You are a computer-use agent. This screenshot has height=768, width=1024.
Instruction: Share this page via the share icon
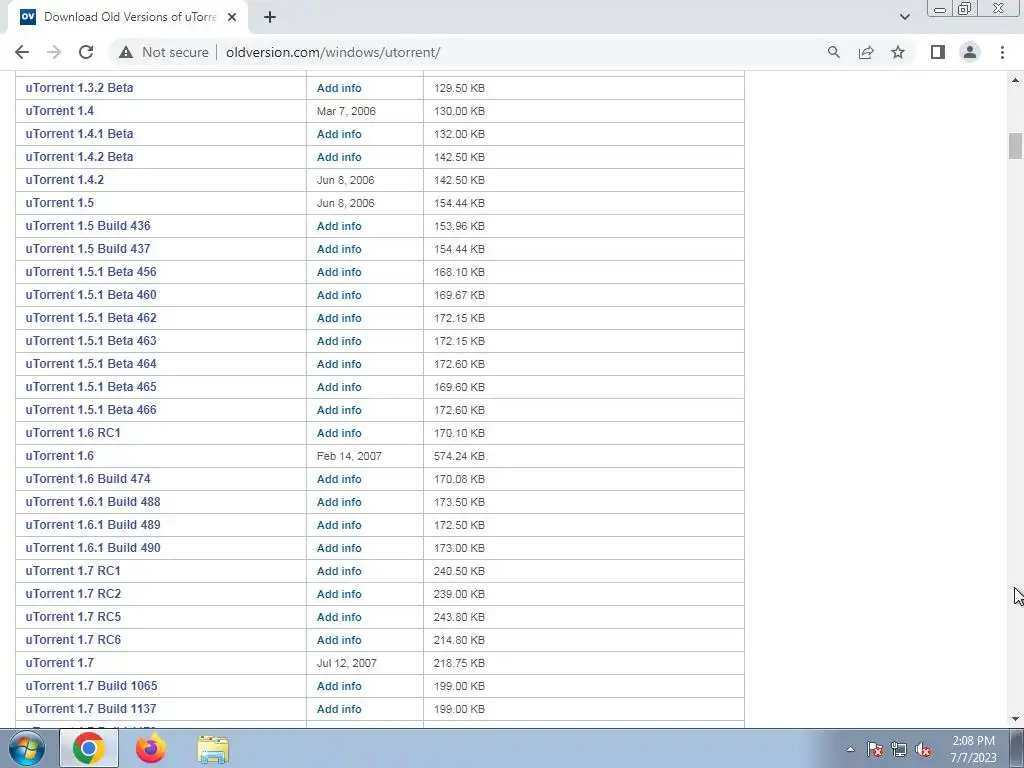pos(866,52)
